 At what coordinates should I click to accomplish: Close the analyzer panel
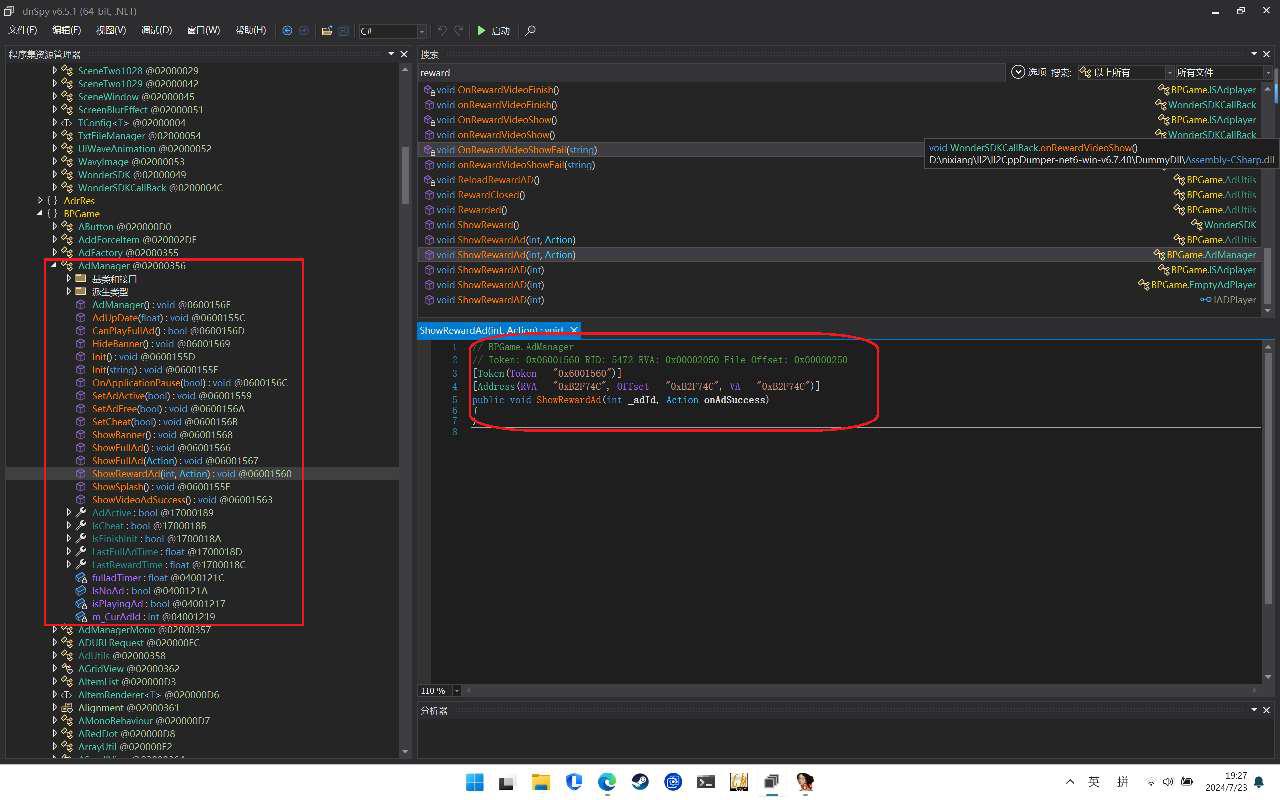pos(1266,710)
